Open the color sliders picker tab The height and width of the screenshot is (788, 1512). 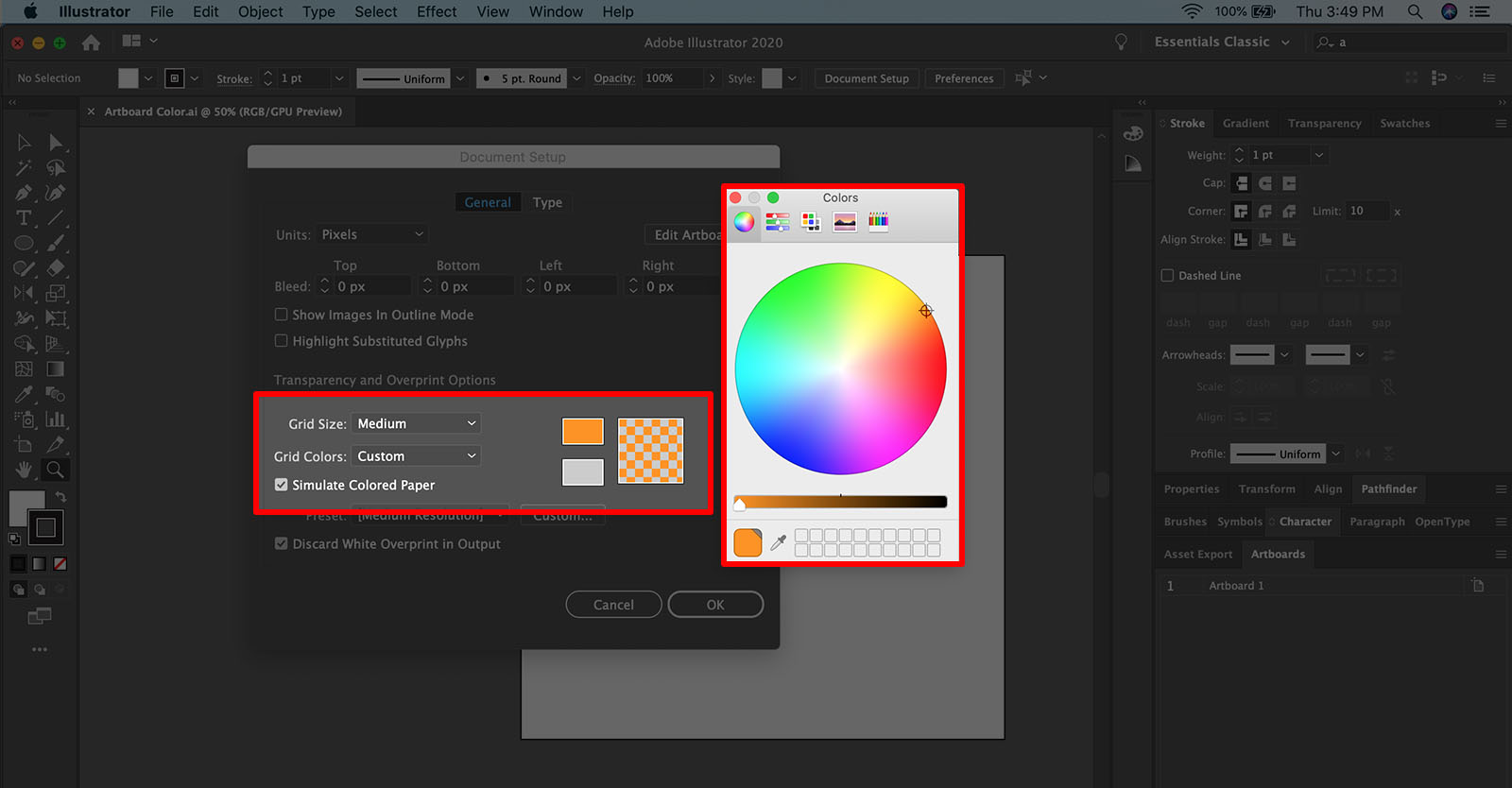tap(778, 222)
